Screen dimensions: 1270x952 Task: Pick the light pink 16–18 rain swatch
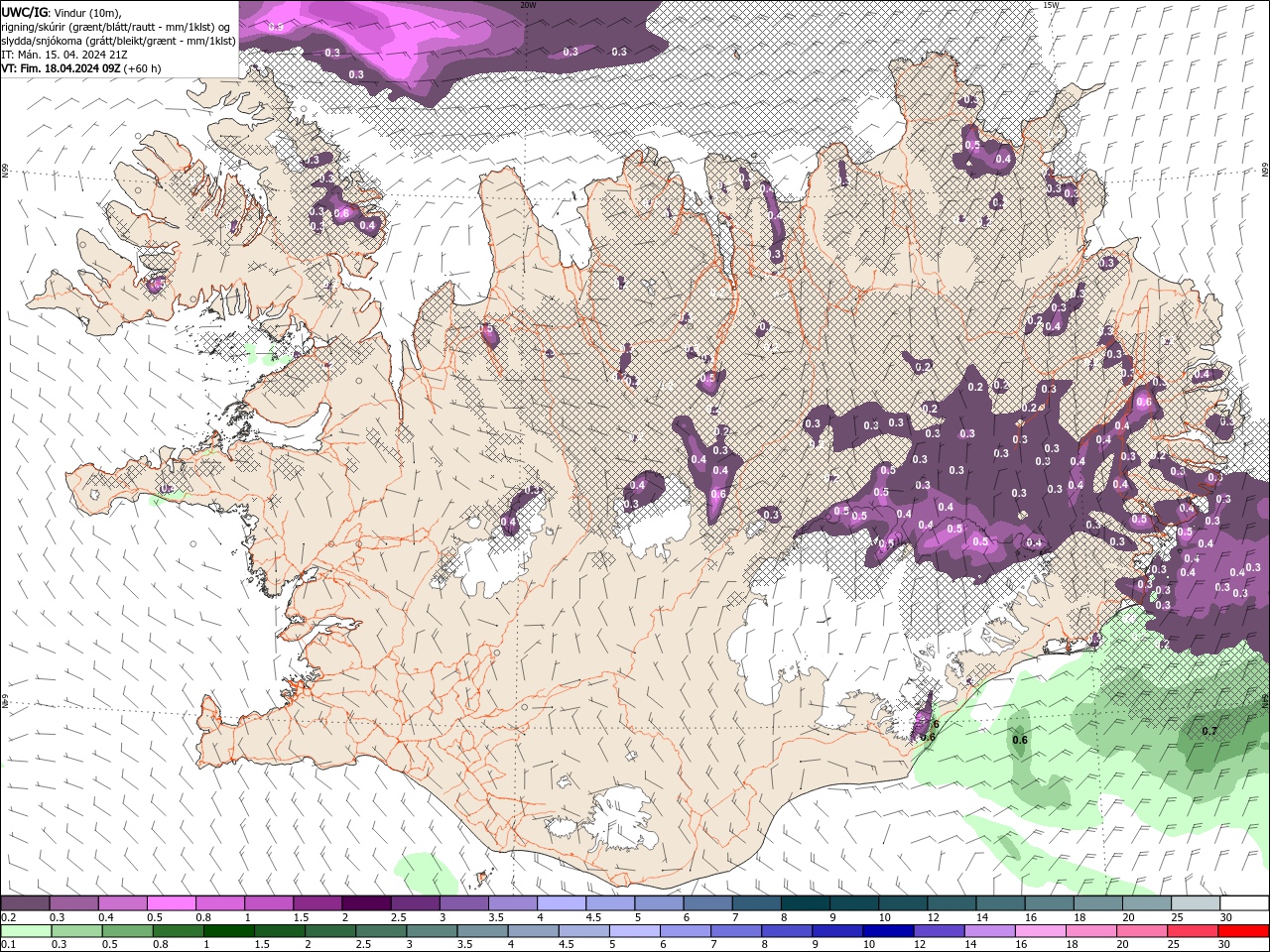click(1039, 930)
